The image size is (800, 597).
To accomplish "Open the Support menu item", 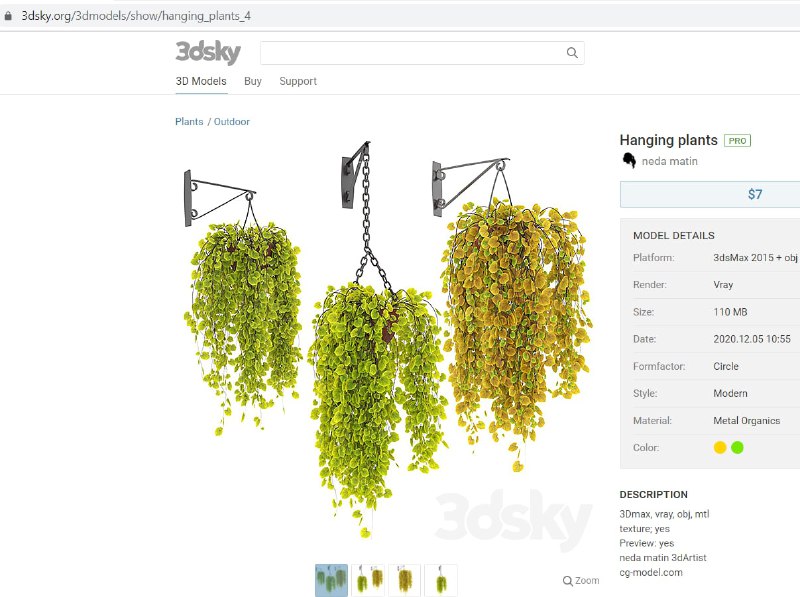I will click(x=298, y=81).
